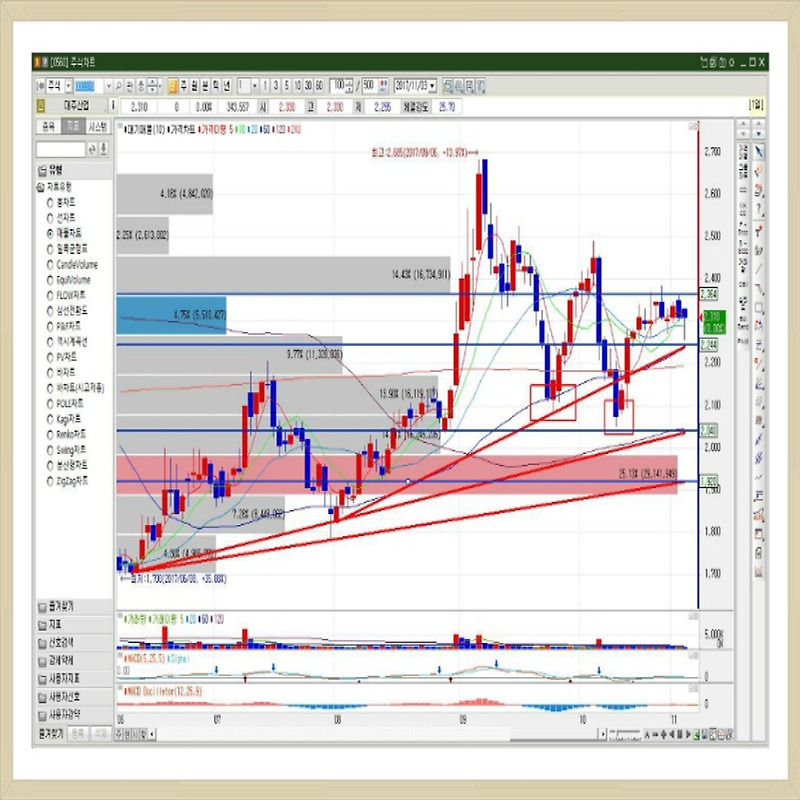
Task: Set interval with the 30 button
Action: pyautogui.click(x=308, y=86)
